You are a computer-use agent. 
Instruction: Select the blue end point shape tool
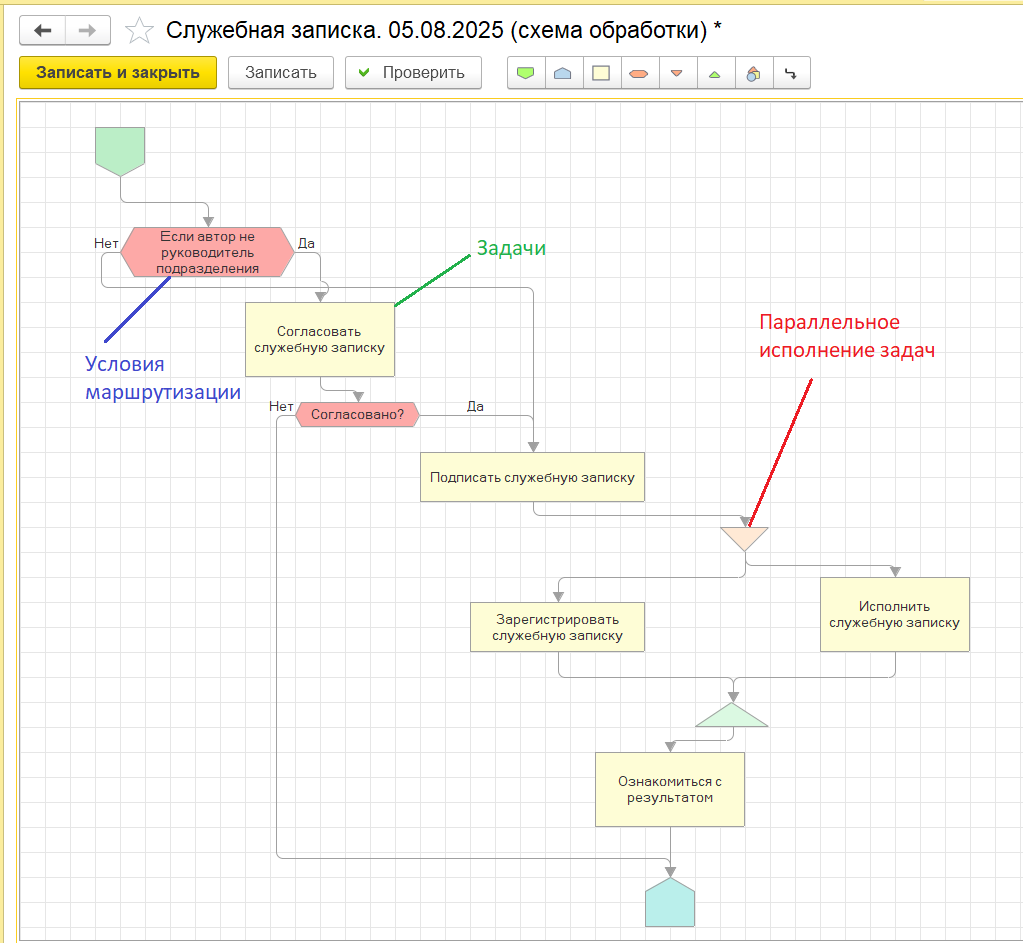point(563,73)
